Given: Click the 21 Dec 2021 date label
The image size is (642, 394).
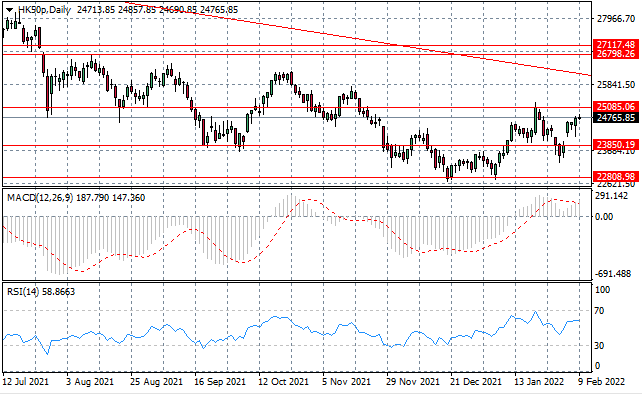Looking at the screenshot, I should [476, 382].
